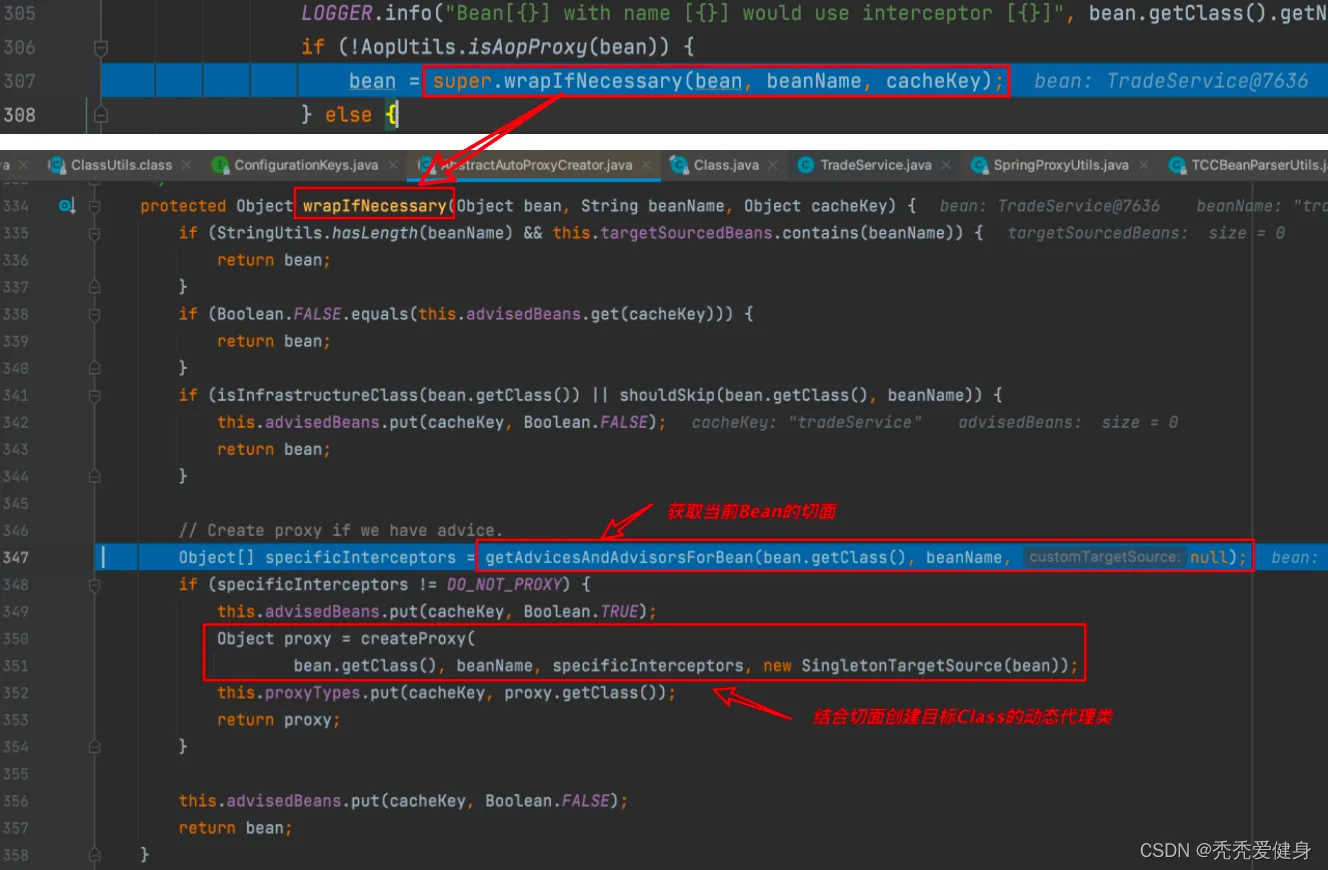The width and height of the screenshot is (1328, 870).
Task: Collapse the if block fold at line 335
Action: point(95,233)
